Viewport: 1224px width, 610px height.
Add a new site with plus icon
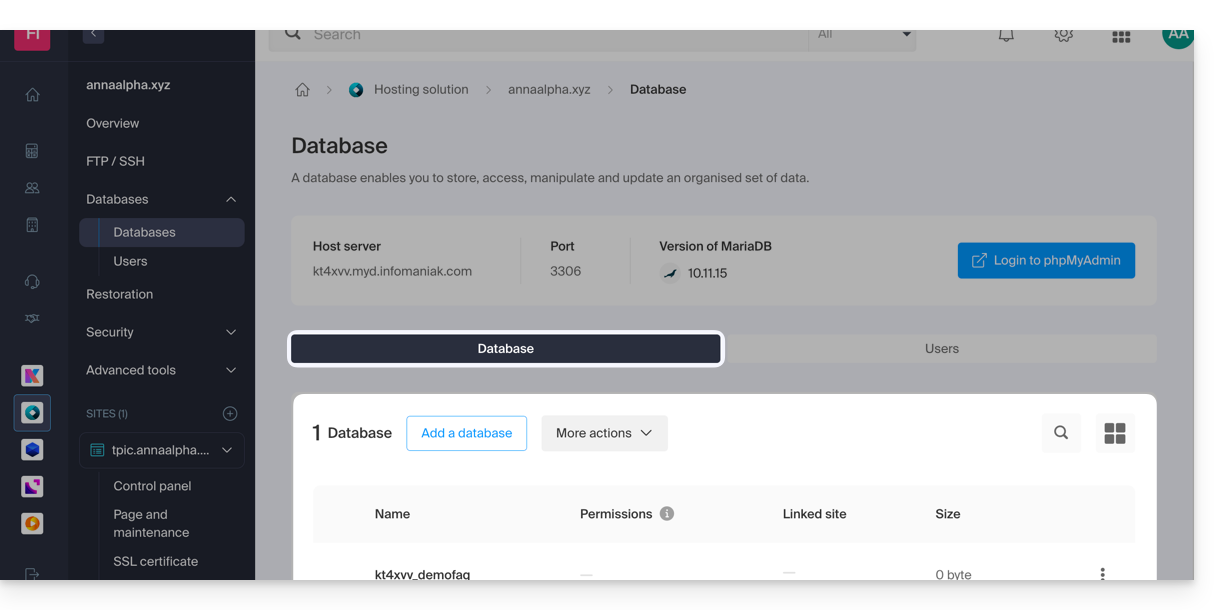pos(230,413)
